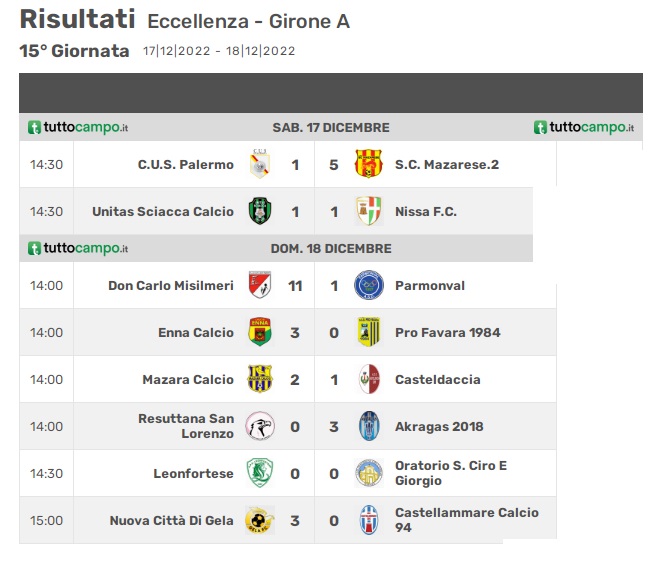Open Oratorio S. Ciro E Giorgio link
The height and width of the screenshot is (575, 653).
coord(451,473)
